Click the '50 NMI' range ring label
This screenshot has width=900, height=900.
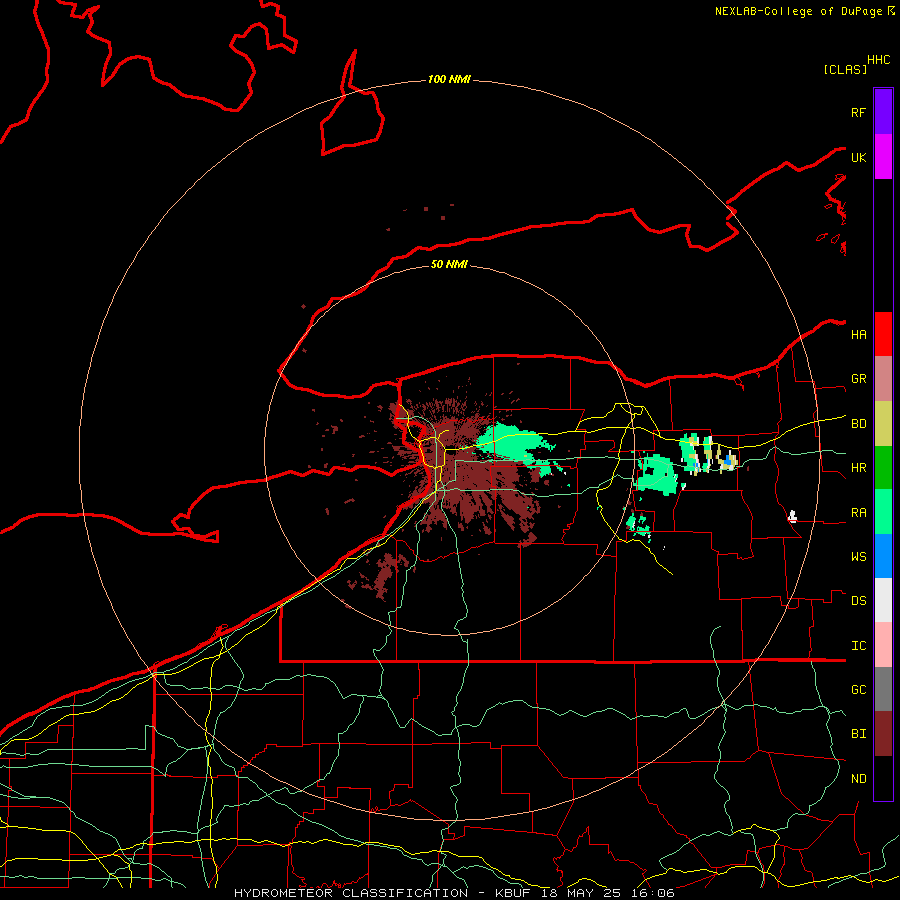(x=449, y=264)
